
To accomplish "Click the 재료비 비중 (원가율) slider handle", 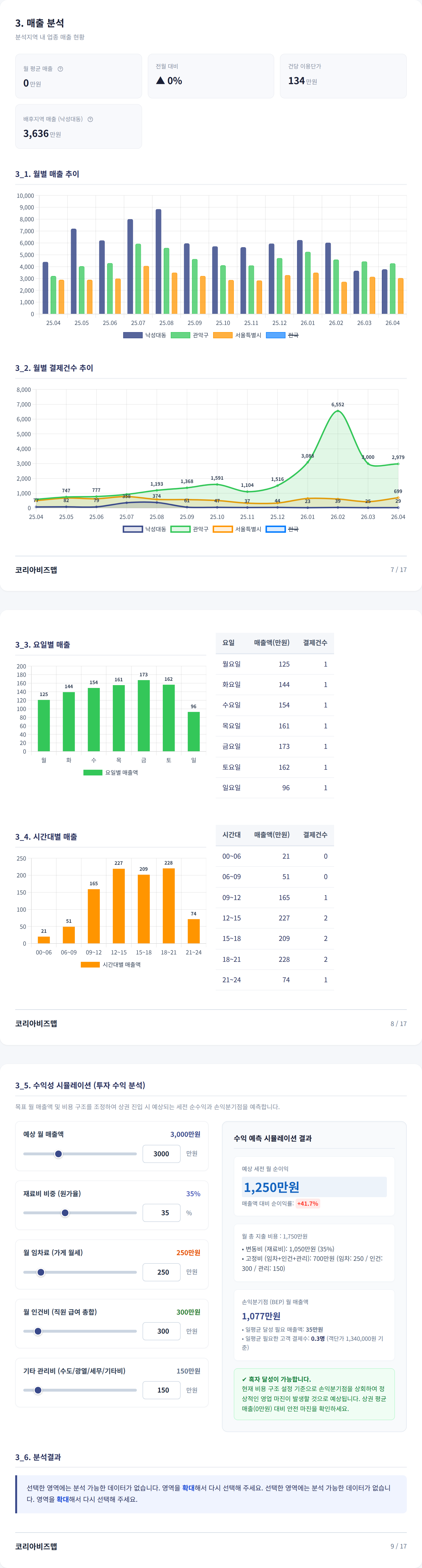I will point(65,1213).
